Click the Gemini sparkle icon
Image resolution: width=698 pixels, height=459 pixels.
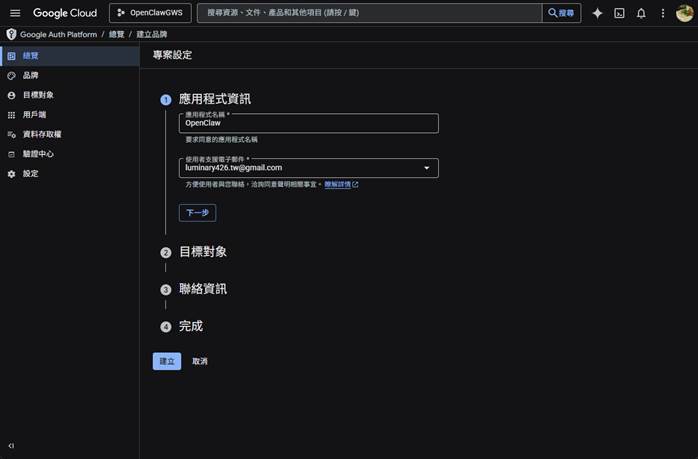(x=597, y=13)
